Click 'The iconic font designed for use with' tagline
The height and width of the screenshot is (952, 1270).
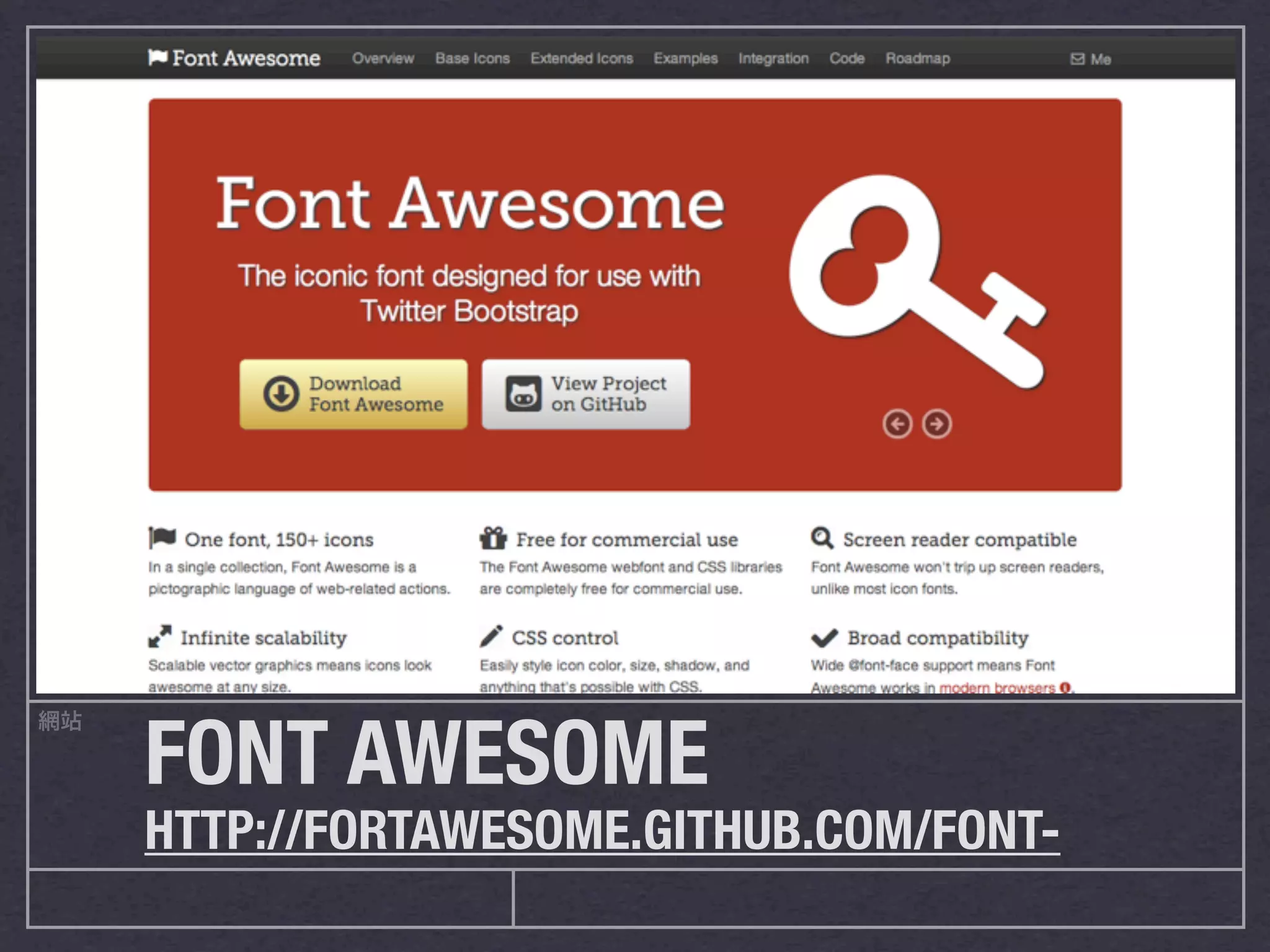[x=469, y=276]
